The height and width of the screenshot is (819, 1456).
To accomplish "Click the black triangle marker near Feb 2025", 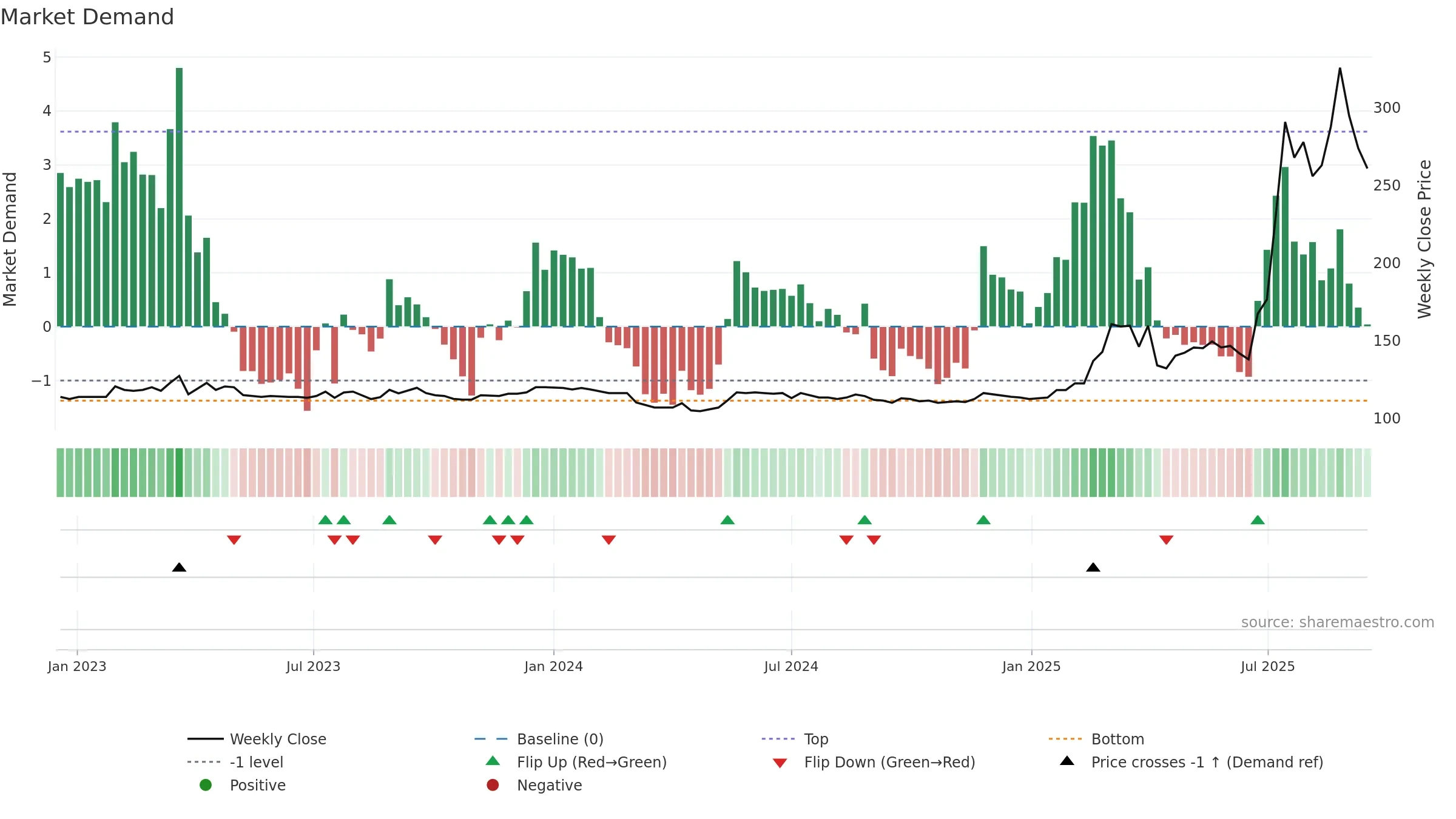I will click(1093, 567).
